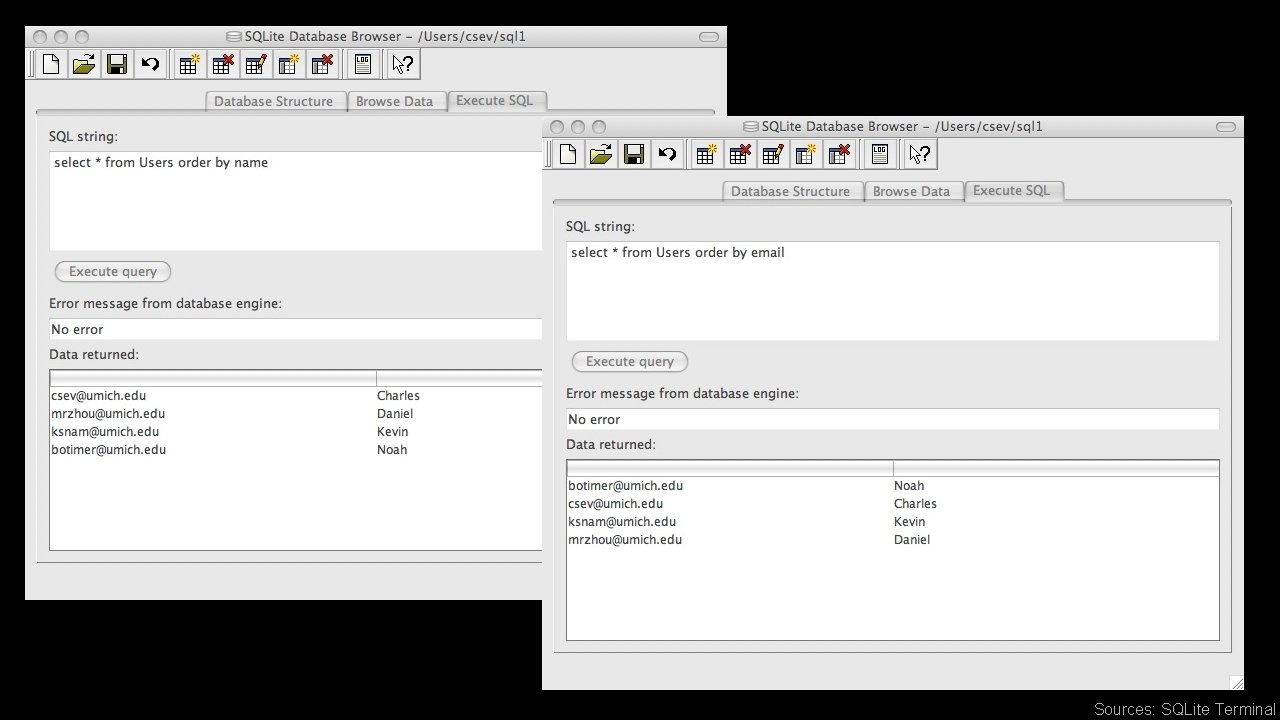Click Create Table icon in the front window

705,154
